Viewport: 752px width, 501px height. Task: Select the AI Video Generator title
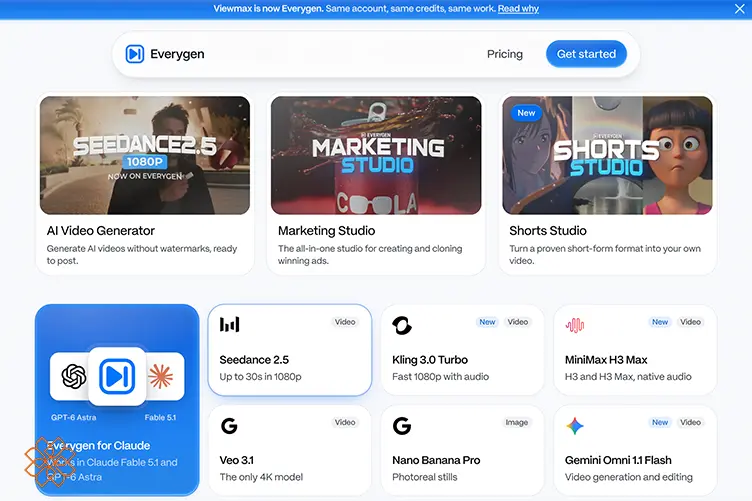click(101, 231)
